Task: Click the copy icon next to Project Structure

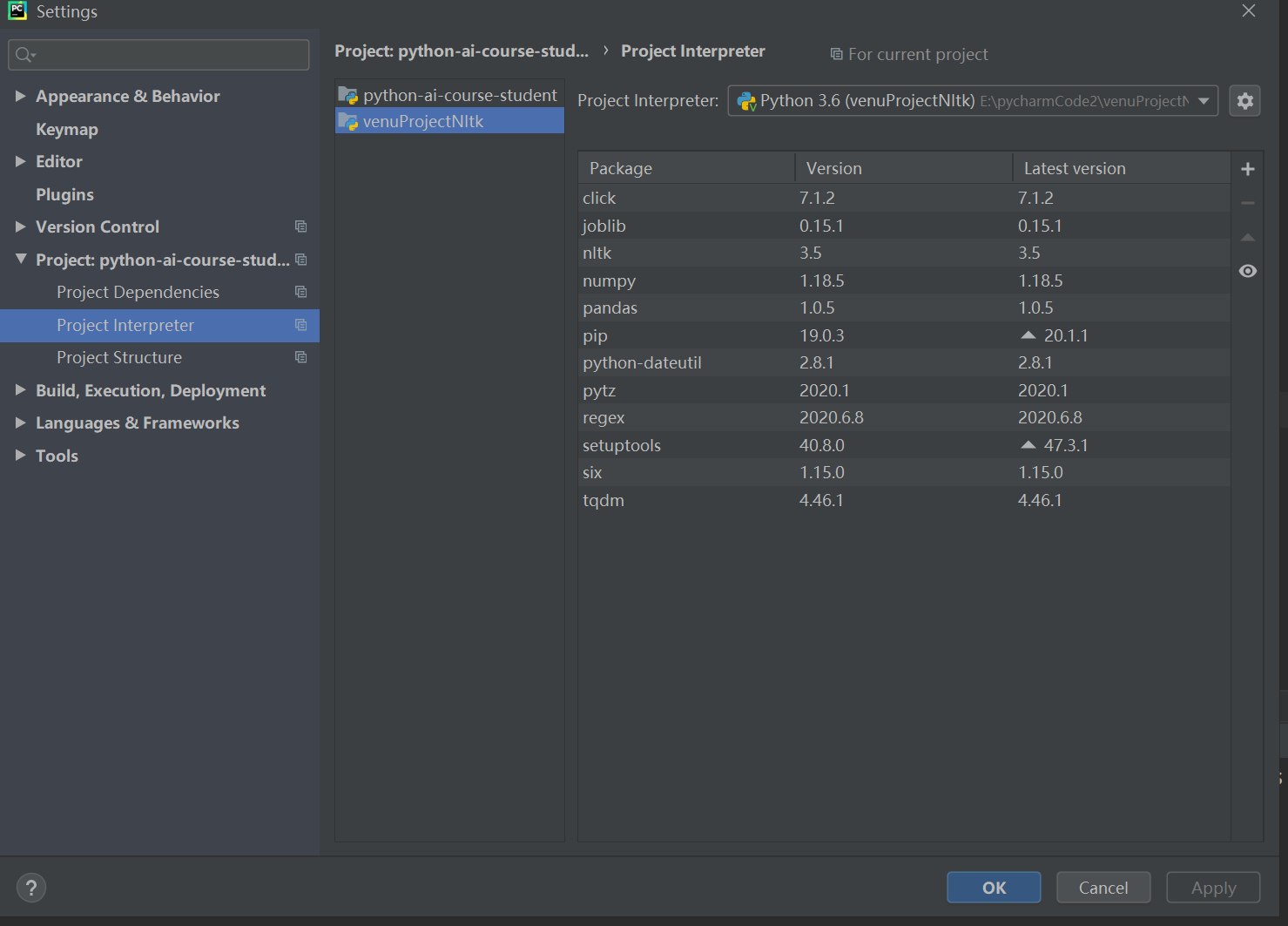Action: tap(301, 357)
